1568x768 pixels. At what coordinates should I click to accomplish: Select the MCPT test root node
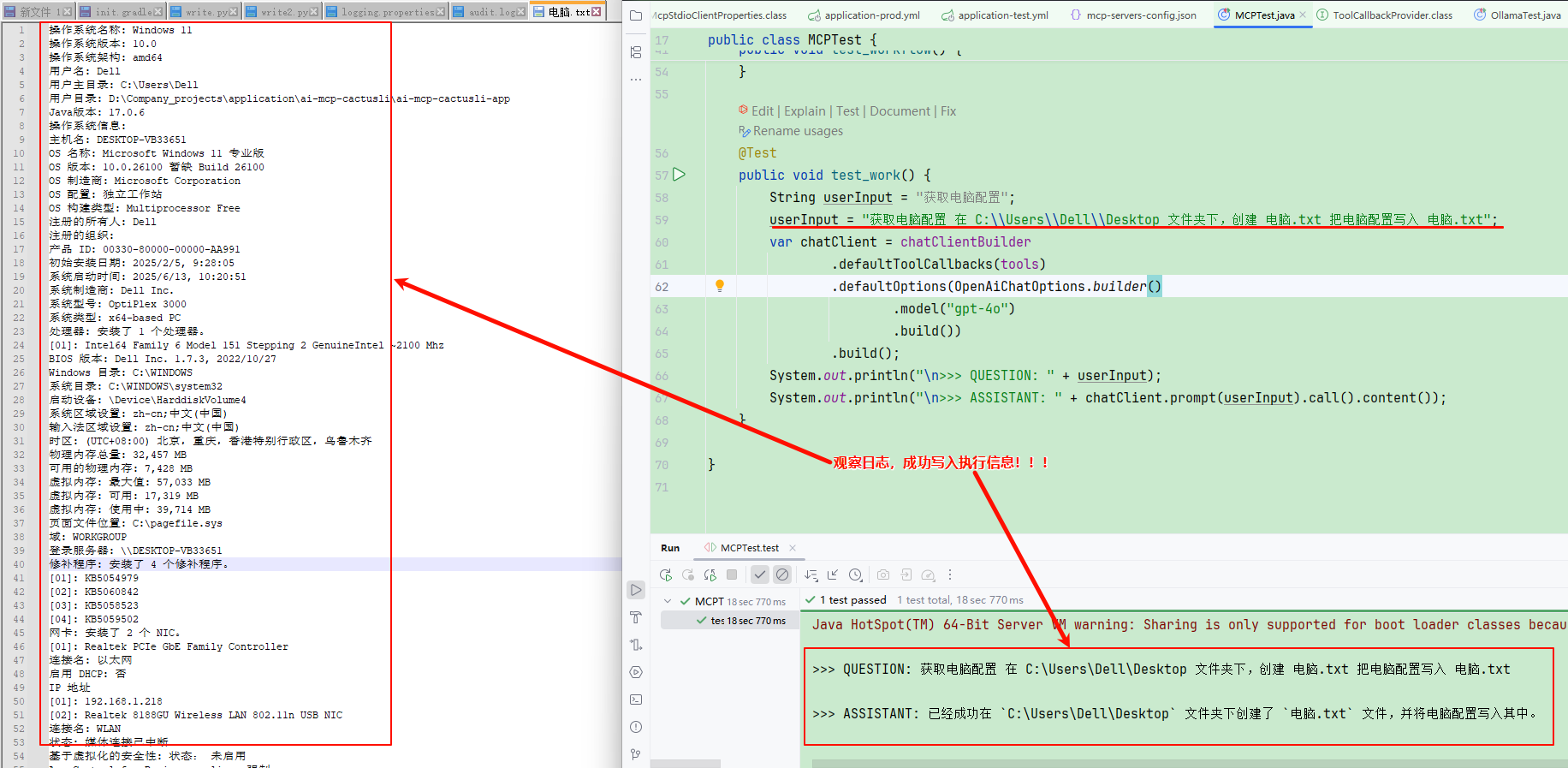point(731,601)
